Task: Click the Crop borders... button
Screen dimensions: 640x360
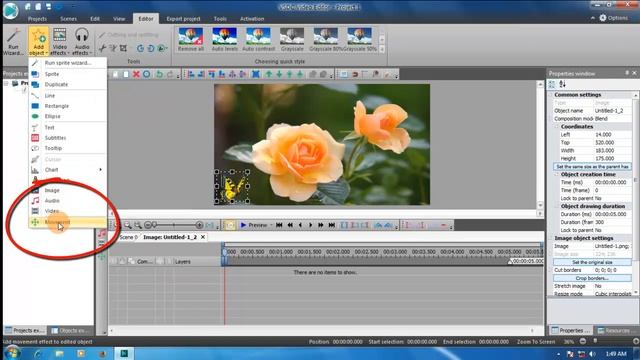Action: tap(592, 278)
